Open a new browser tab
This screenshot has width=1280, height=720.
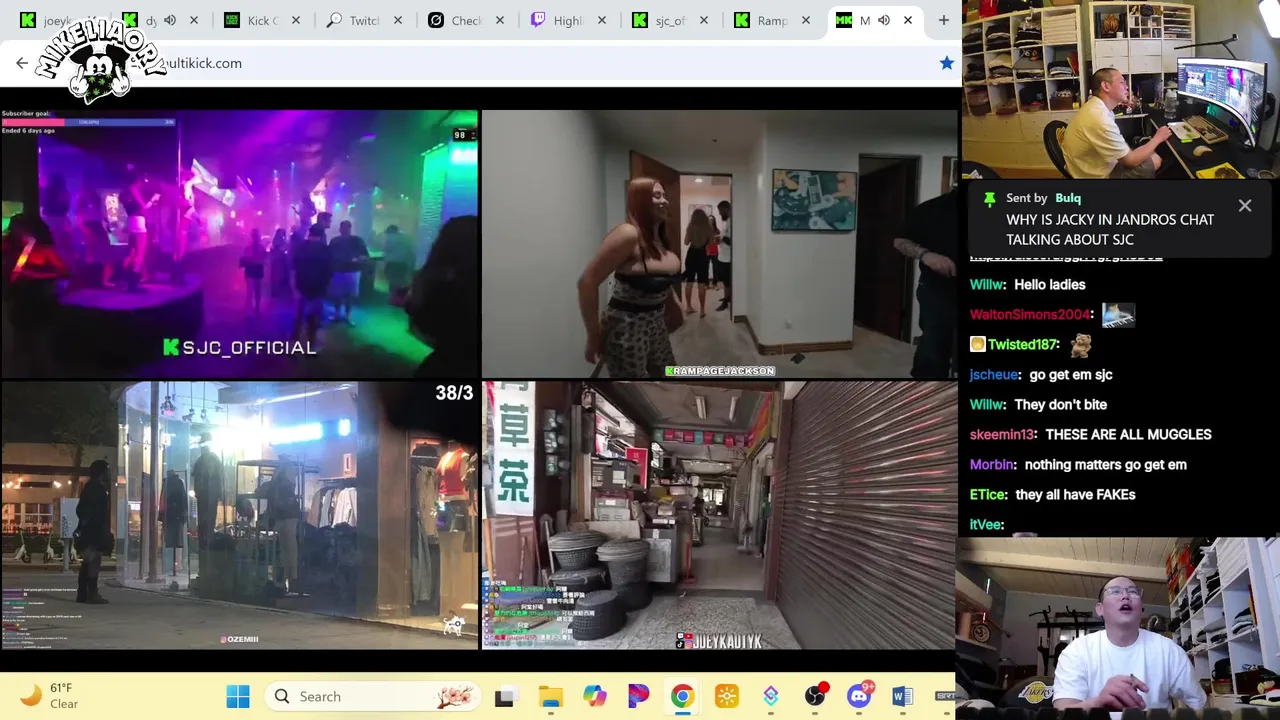(x=943, y=20)
